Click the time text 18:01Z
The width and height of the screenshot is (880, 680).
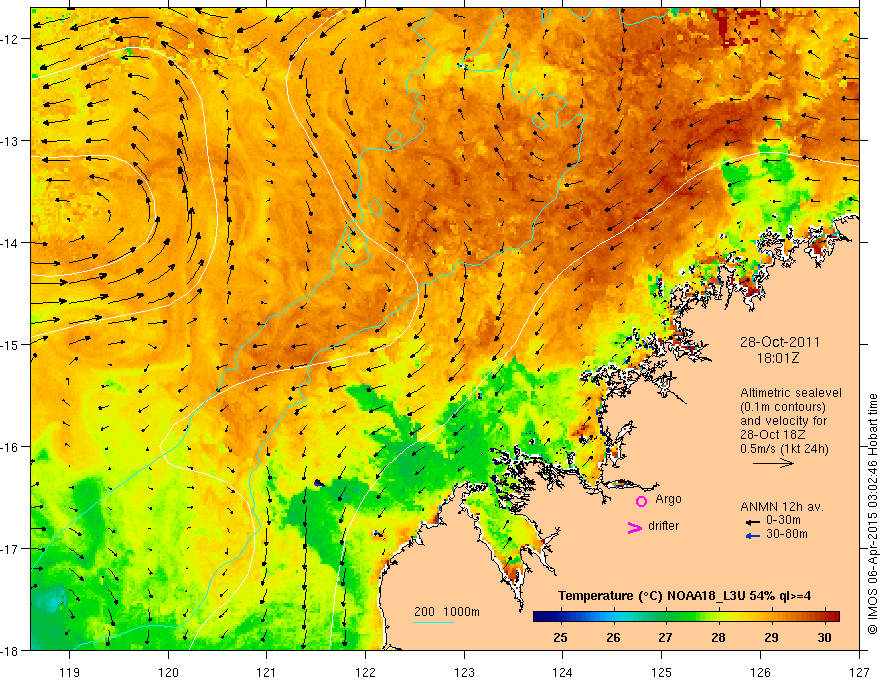click(x=778, y=358)
